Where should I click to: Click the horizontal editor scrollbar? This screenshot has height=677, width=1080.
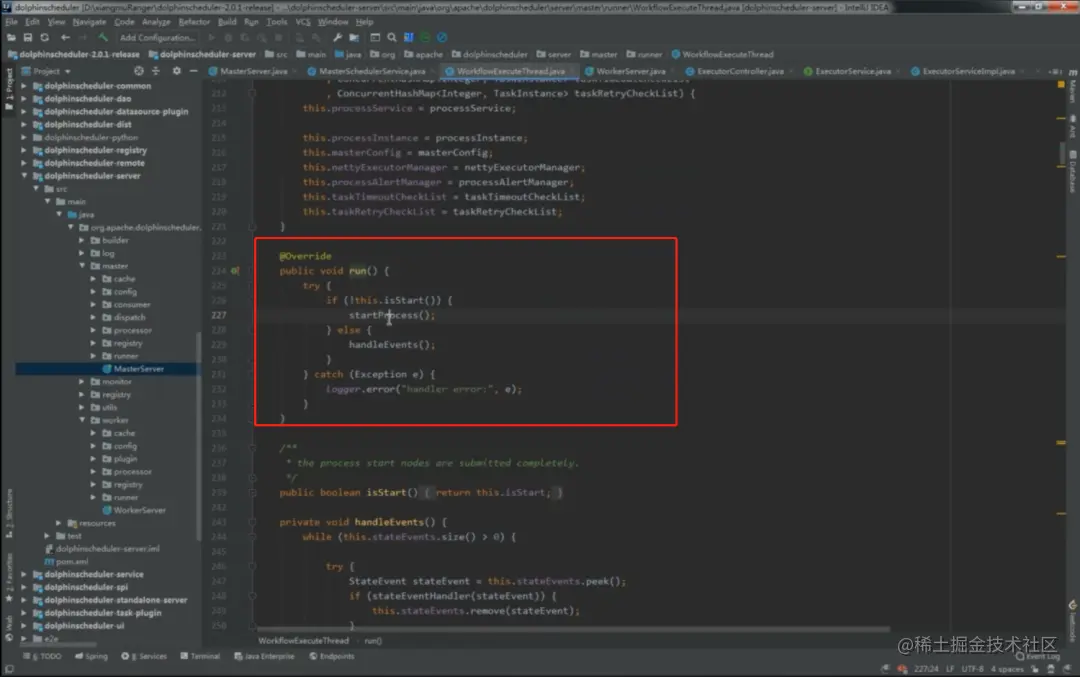click(x=573, y=629)
